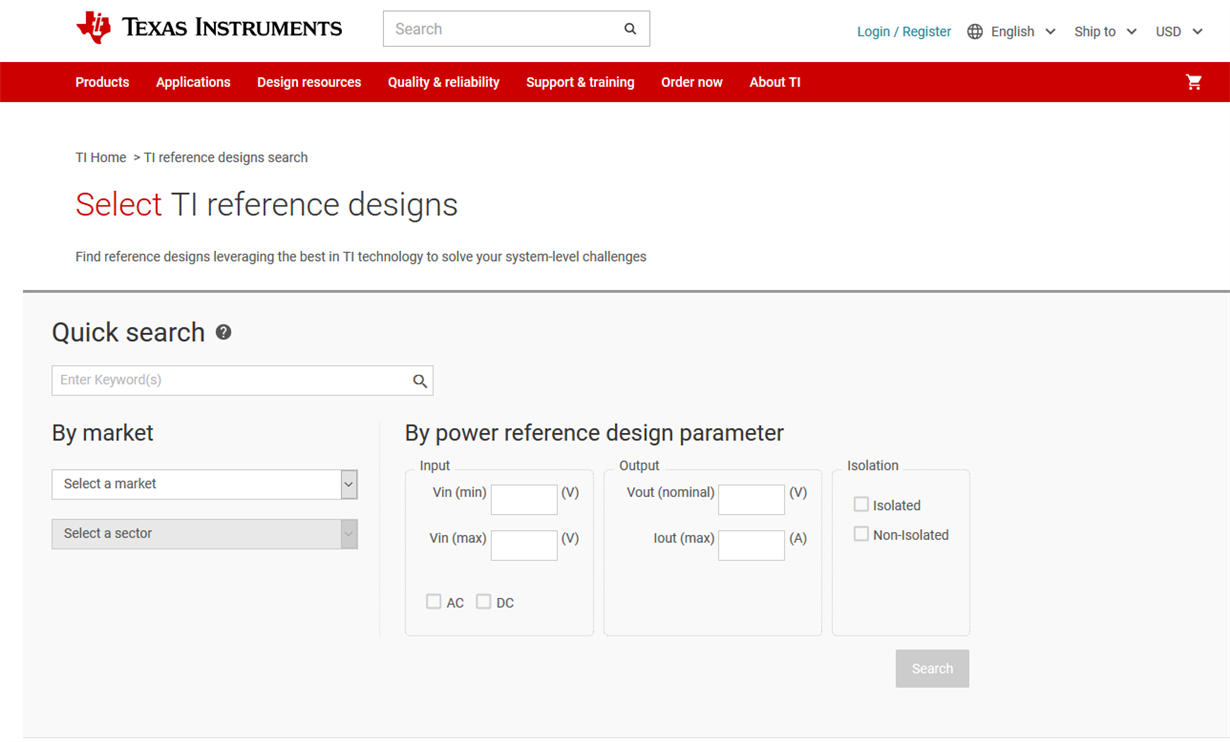The width and height of the screenshot is (1230, 742).
Task: Open the Quality & reliability menu
Action: (444, 82)
